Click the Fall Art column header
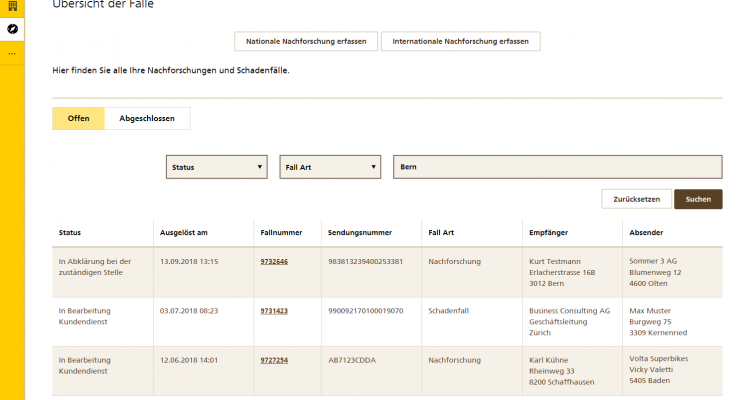Image resolution: width=750 pixels, height=400 pixels. 441,233
